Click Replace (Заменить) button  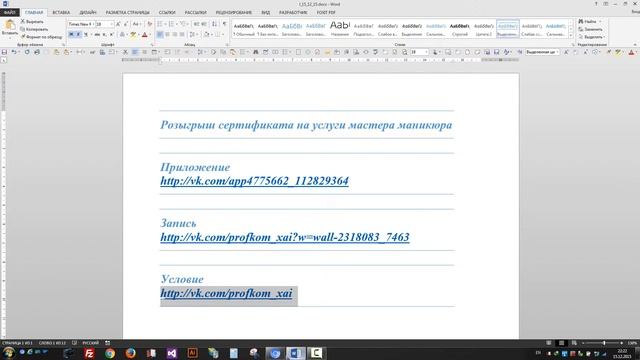pos(591,29)
